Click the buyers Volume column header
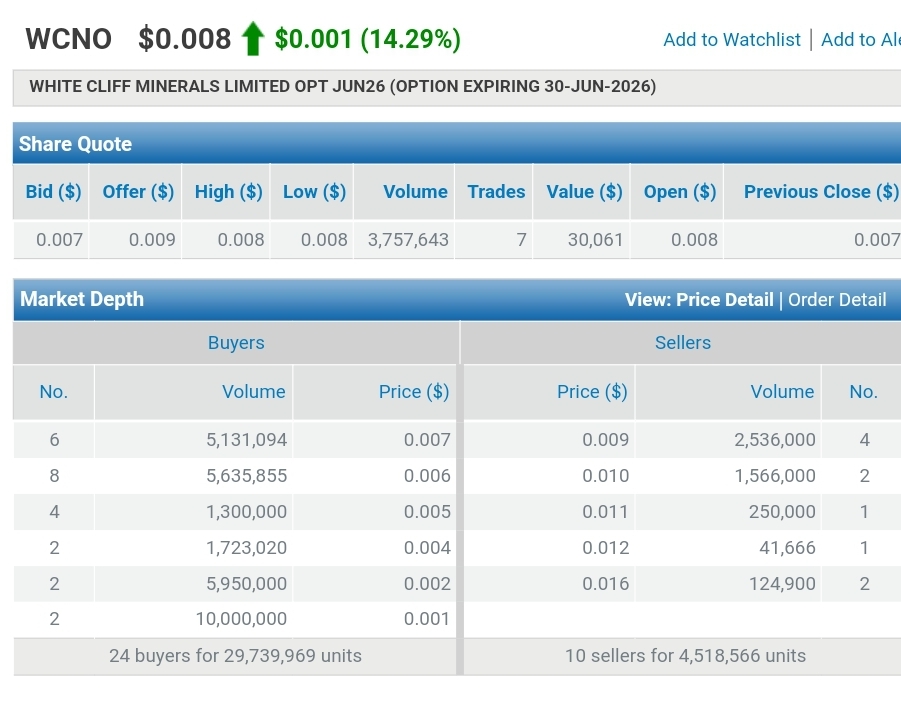The image size is (901, 712). coord(253,392)
